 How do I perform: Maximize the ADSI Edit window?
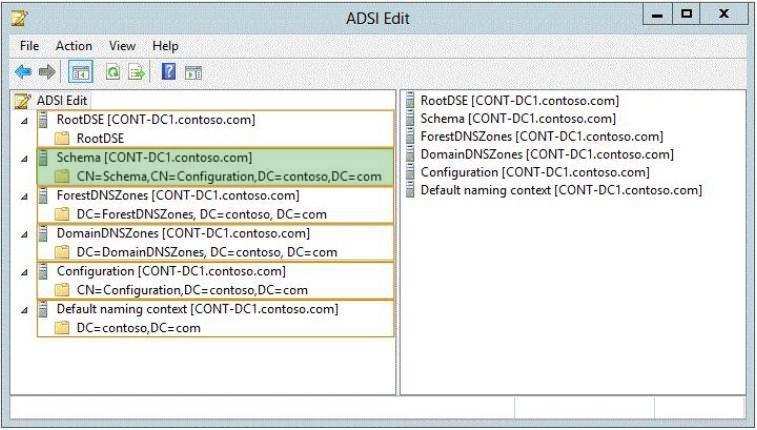tap(686, 14)
